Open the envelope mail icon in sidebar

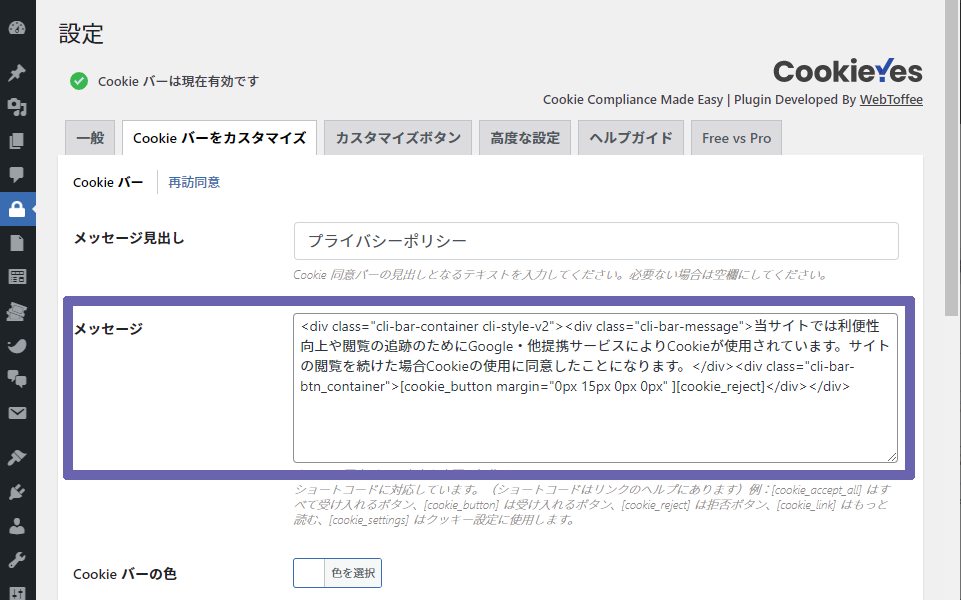[17, 412]
